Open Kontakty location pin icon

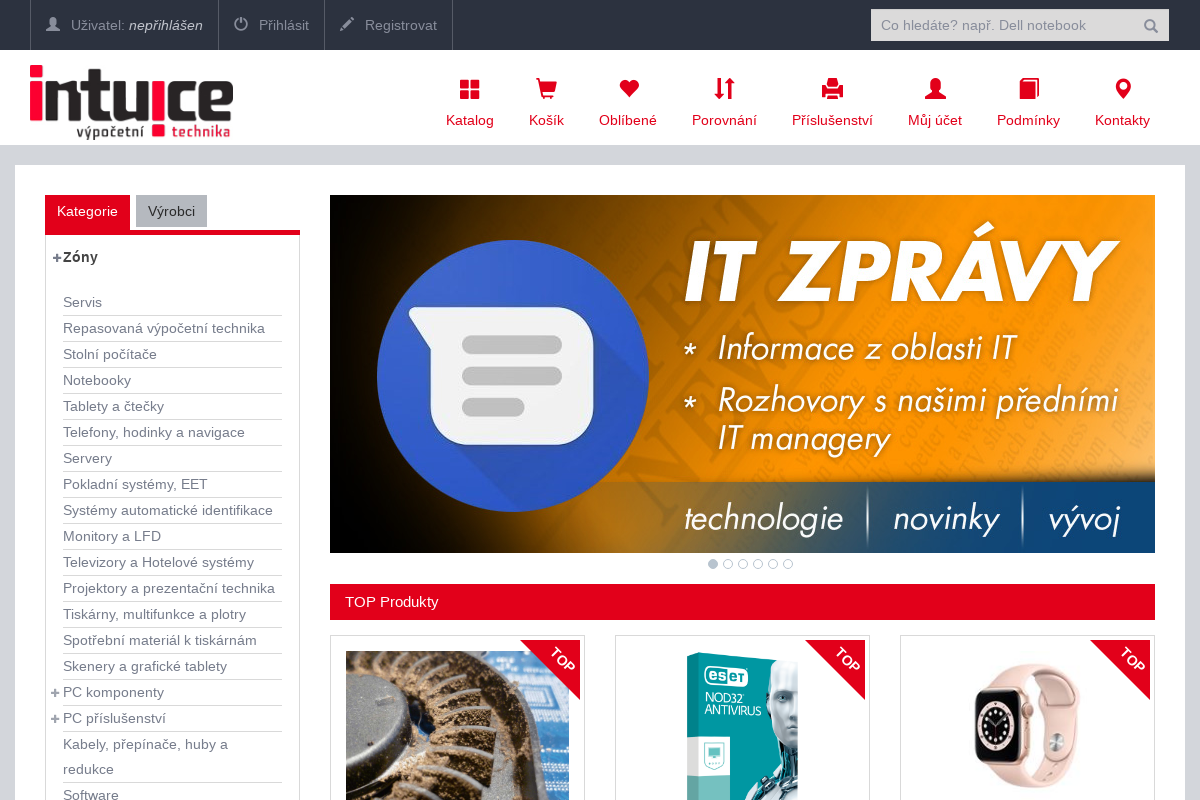click(x=1122, y=89)
